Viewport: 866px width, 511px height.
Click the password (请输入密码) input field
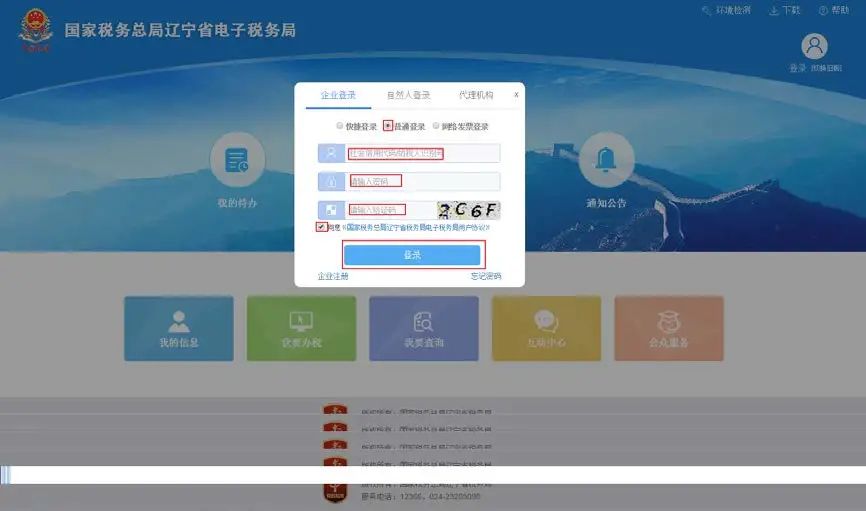point(423,181)
